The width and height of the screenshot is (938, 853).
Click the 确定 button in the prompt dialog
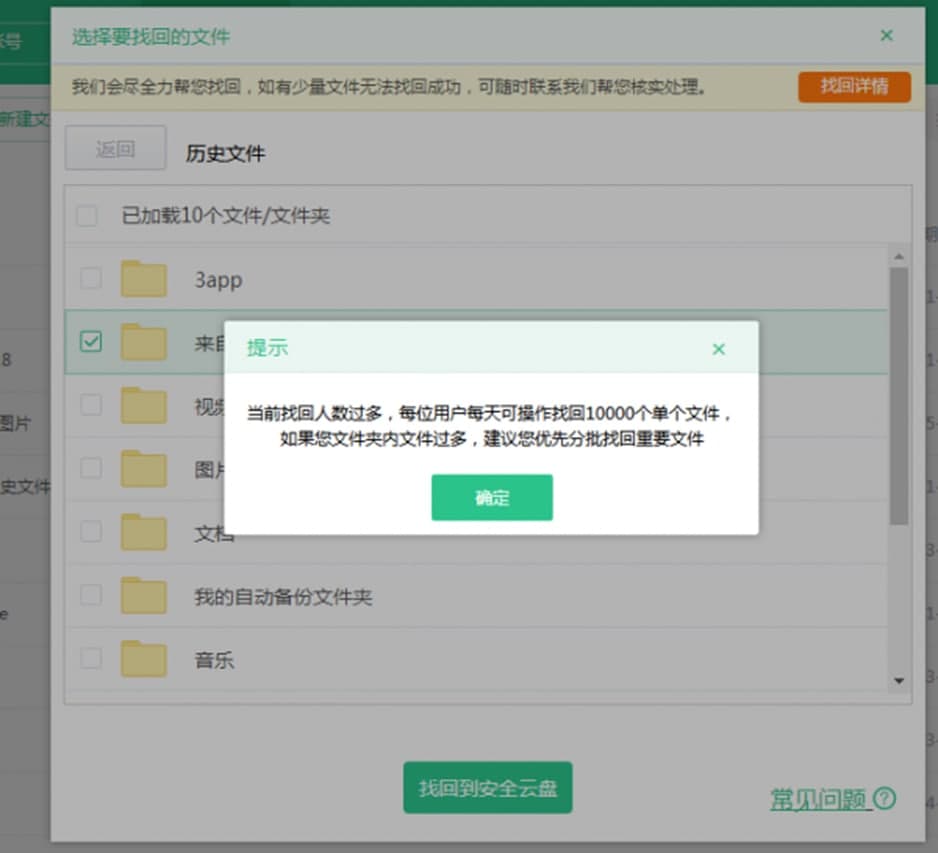click(x=492, y=499)
